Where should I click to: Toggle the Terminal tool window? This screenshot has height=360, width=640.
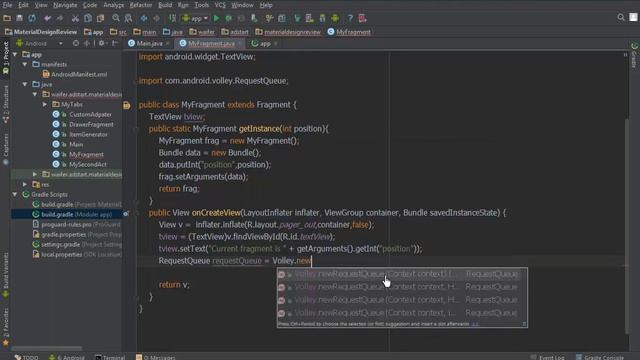pyautogui.click(x=110, y=357)
